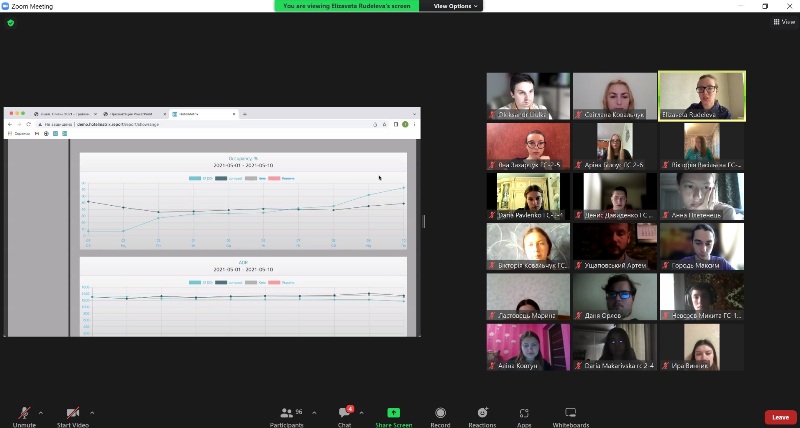Image resolution: width=800 pixels, height=428 pixels.
Task: Start recording with the Record button
Action: (x=440, y=416)
